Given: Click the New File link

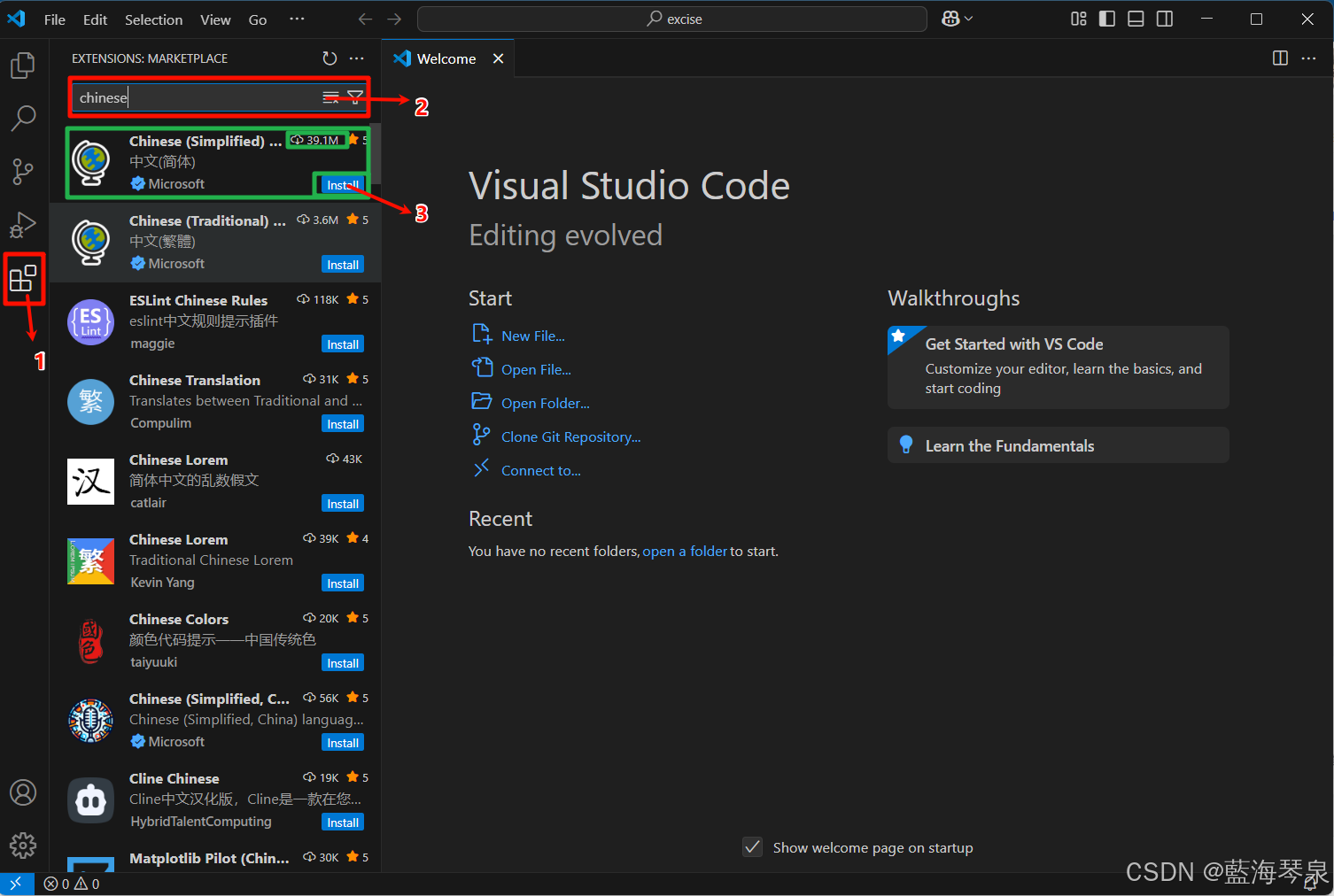Looking at the screenshot, I should (533, 336).
